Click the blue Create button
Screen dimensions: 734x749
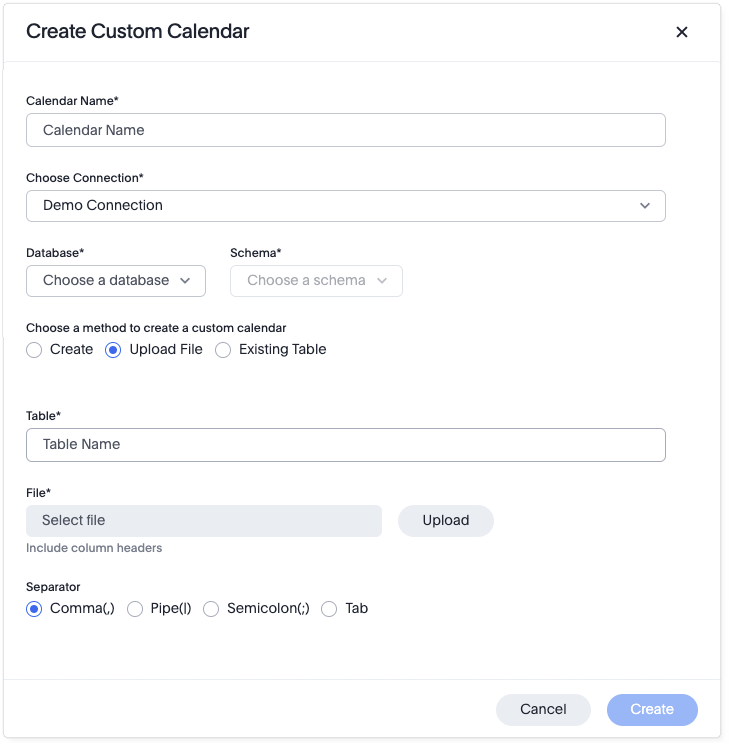(x=651, y=710)
